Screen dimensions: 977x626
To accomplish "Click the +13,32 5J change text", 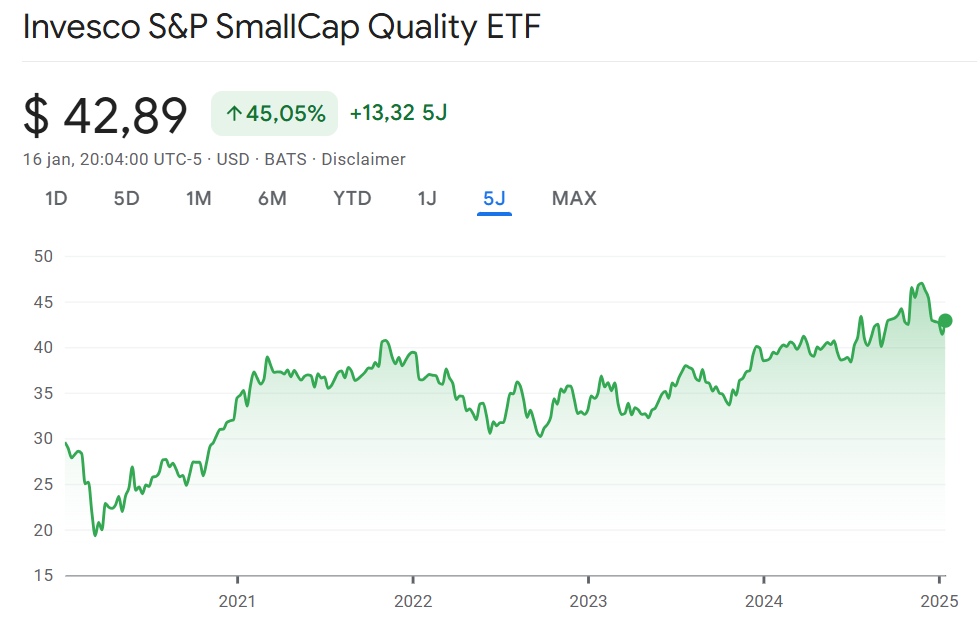I will [x=399, y=113].
